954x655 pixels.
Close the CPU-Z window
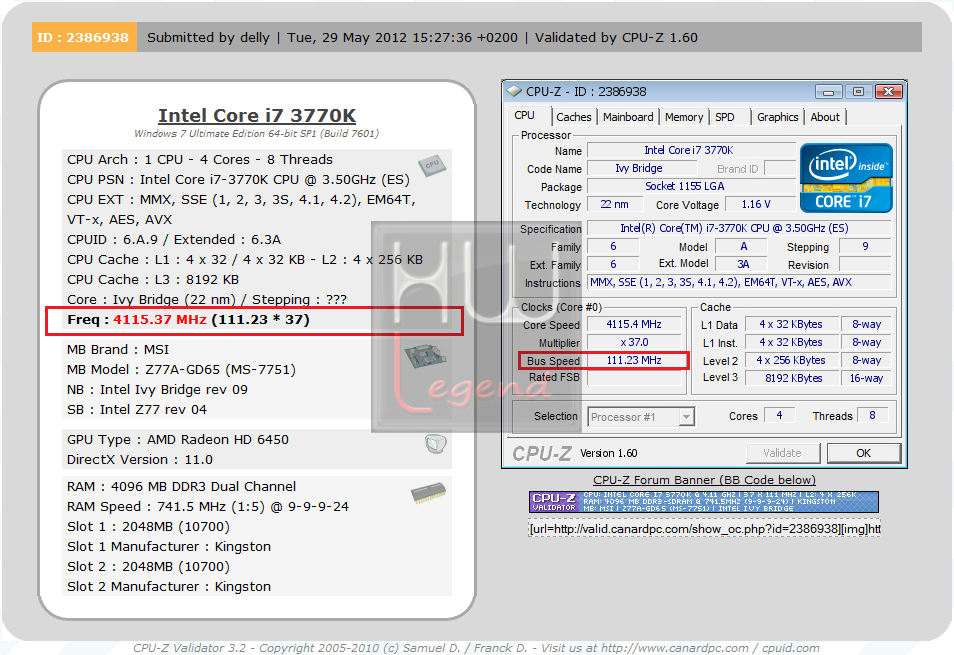[888, 92]
